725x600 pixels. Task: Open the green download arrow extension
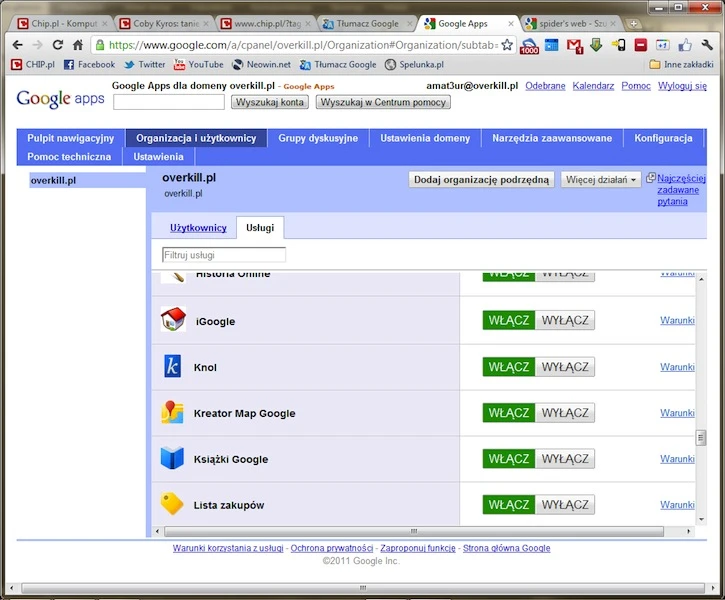pyautogui.click(x=596, y=45)
